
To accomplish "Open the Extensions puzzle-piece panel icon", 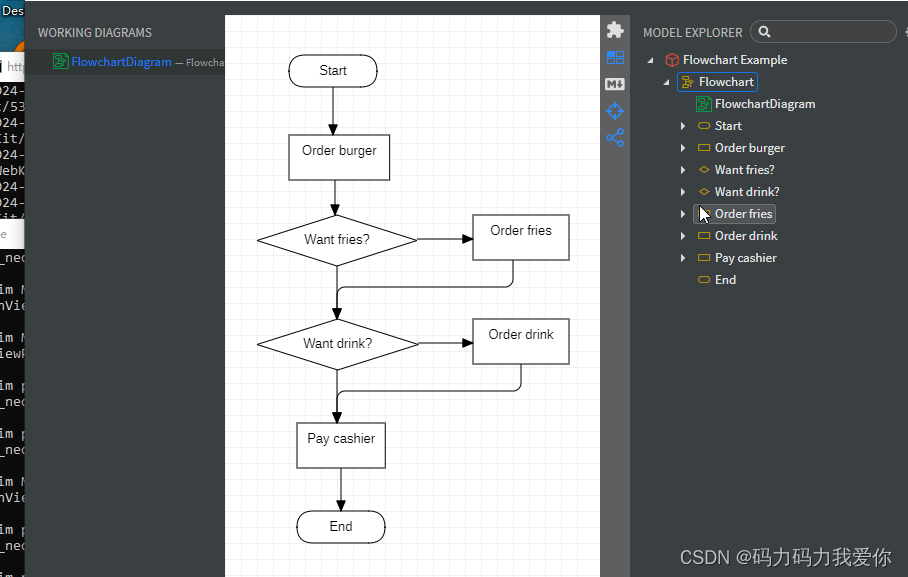I will pyautogui.click(x=615, y=30).
